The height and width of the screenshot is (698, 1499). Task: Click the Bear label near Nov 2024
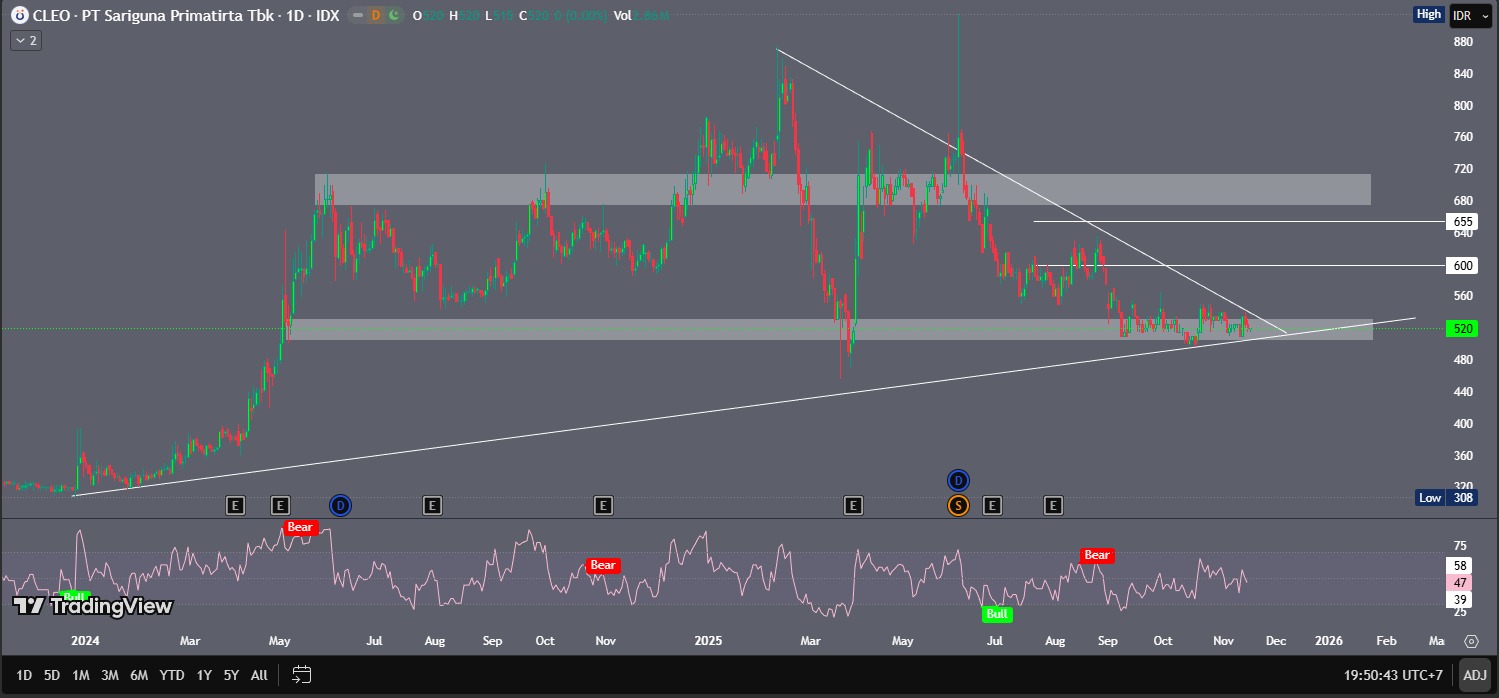click(x=603, y=565)
